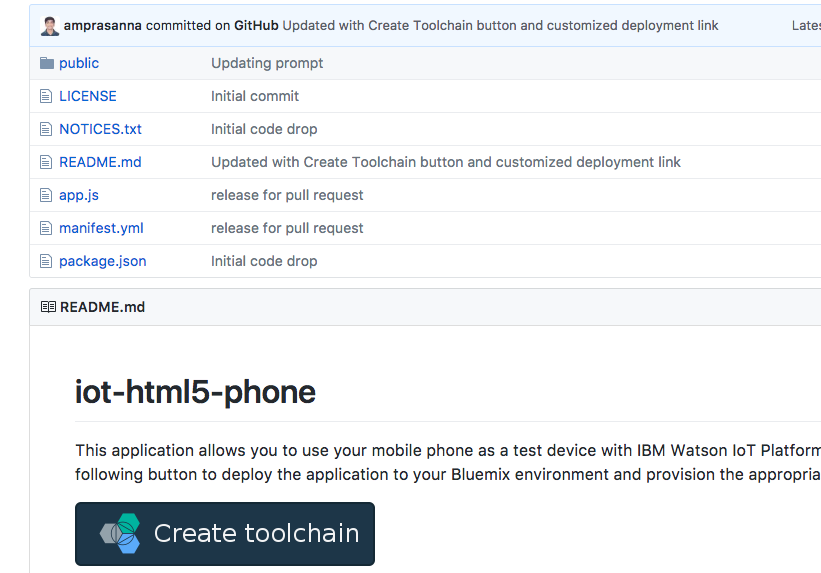The width and height of the screenshot is (821, 573).
Task: Click the Create toolchain button
Action: (225, 534)
